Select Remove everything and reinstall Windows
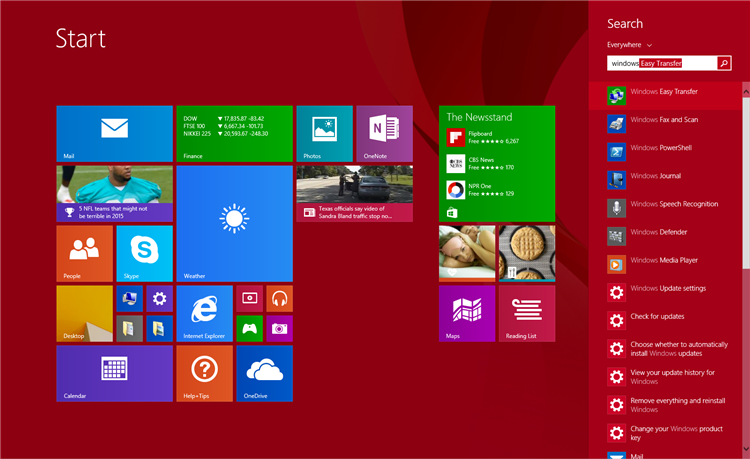 [665, 405]
